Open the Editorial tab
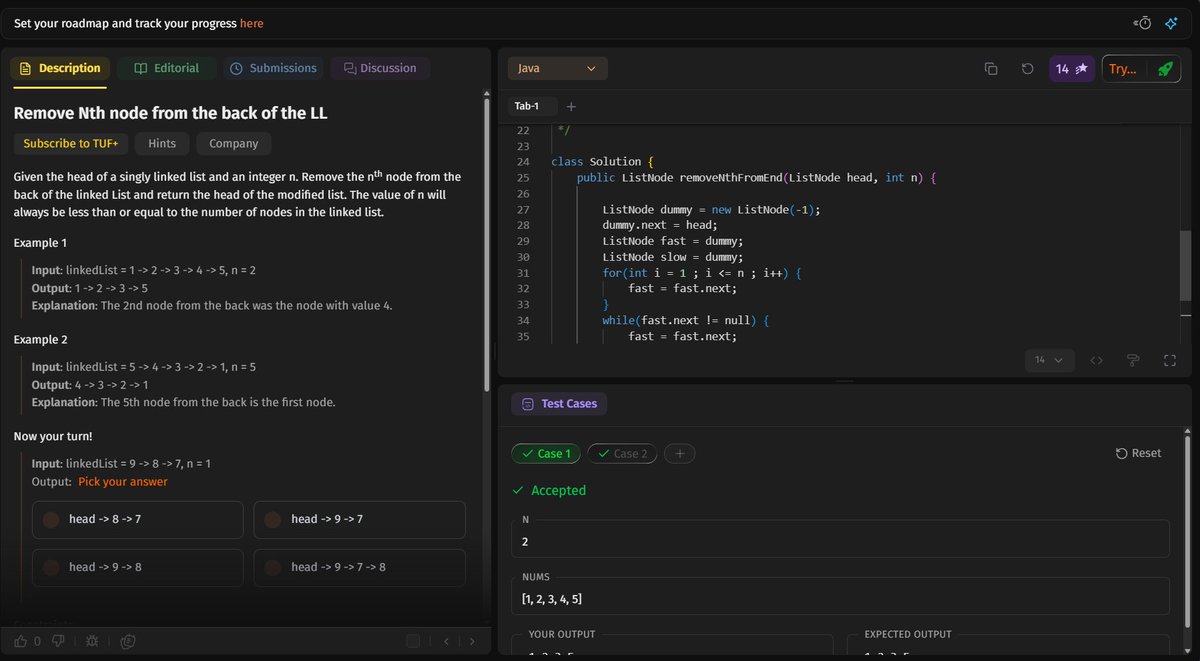This screenshot has width=1200, height=661. click(166, 69)
